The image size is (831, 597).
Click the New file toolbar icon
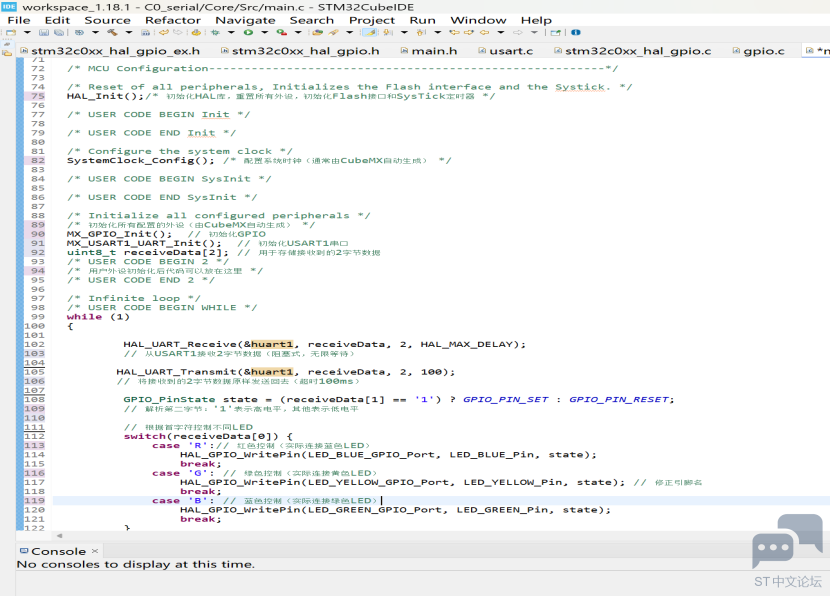[8, 33]
